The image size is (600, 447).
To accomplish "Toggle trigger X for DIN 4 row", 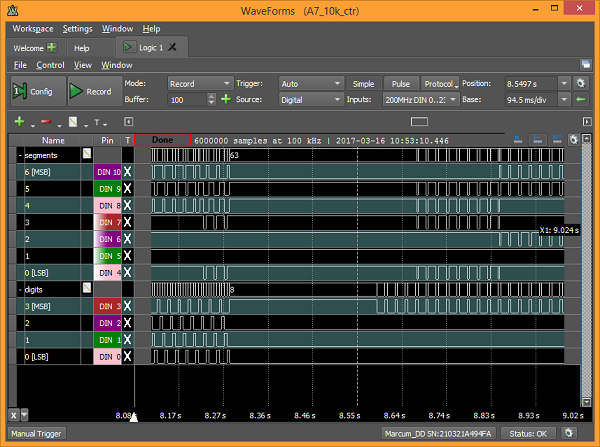I will tap(127, 273).
